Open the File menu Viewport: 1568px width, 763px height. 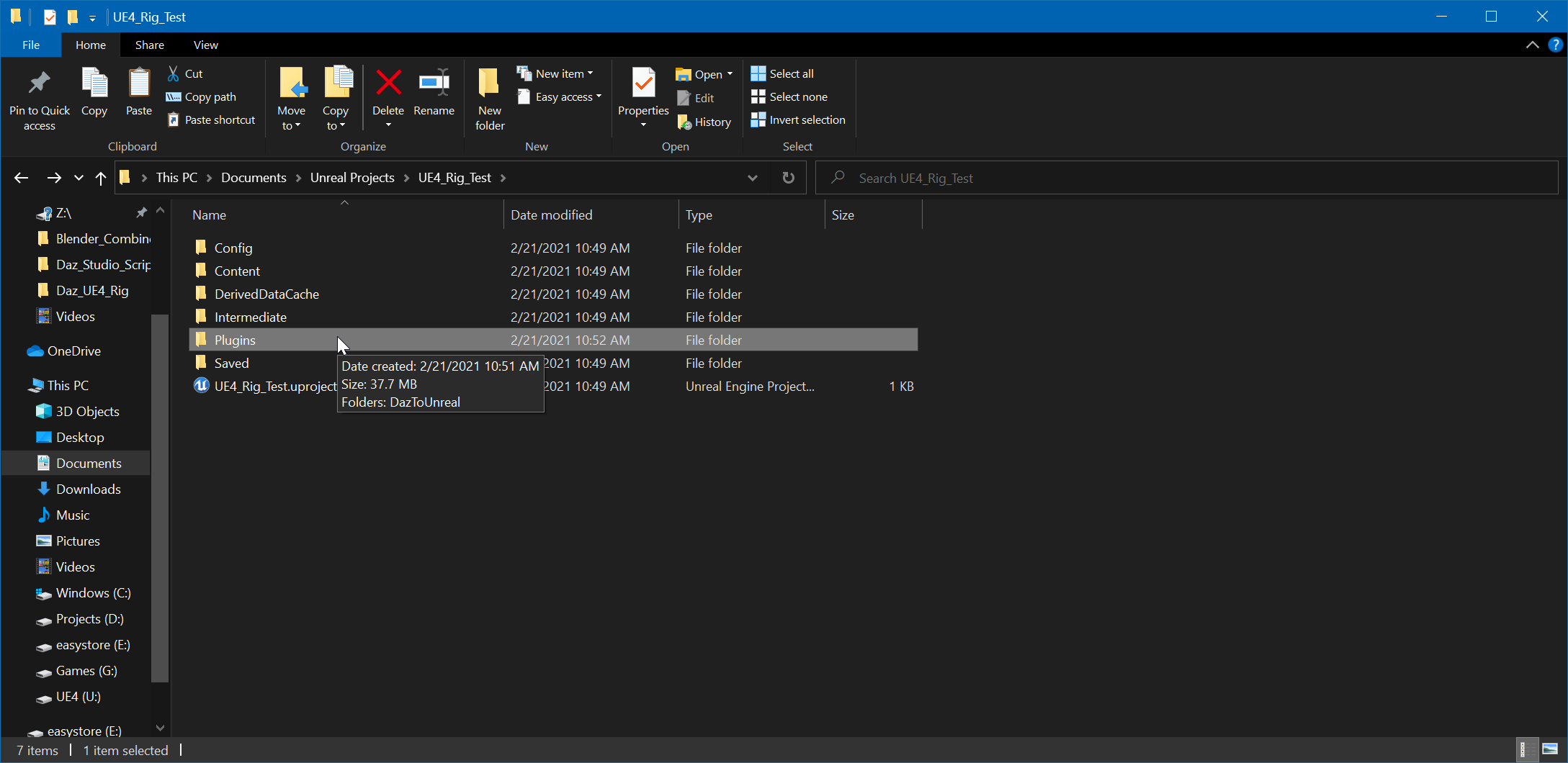[x=31, y=45]
